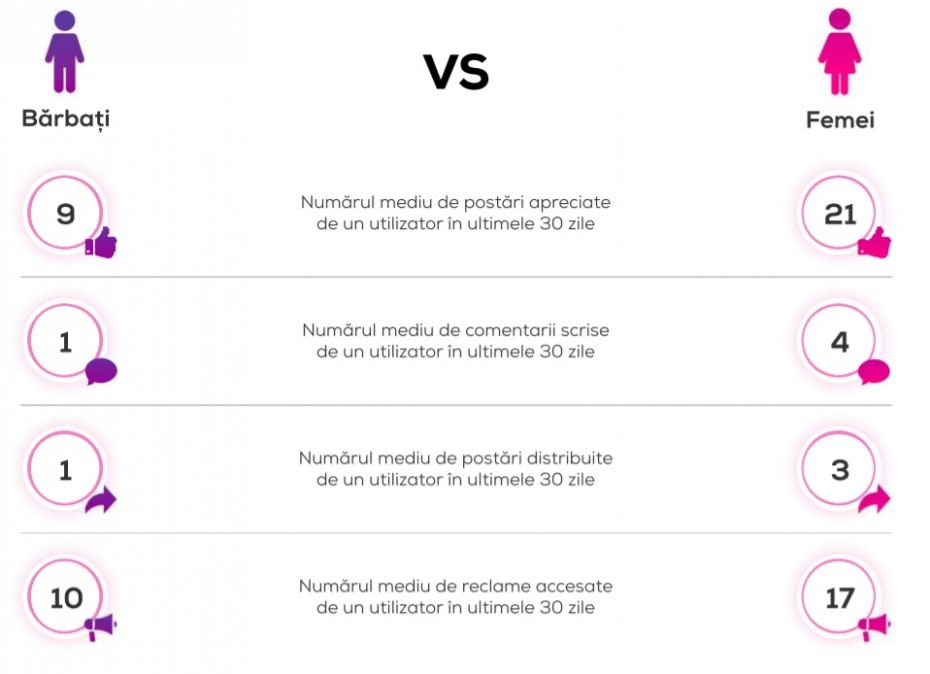Click the Bărbați label

tap(66, 119)
